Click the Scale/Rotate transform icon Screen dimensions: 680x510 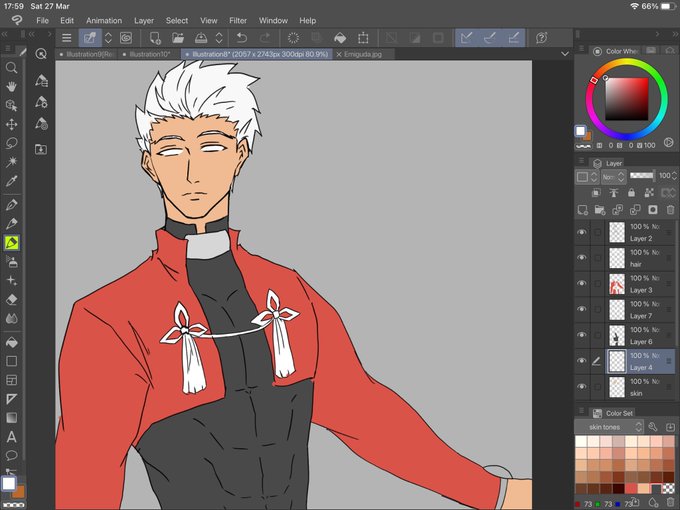tap(363, 38)
